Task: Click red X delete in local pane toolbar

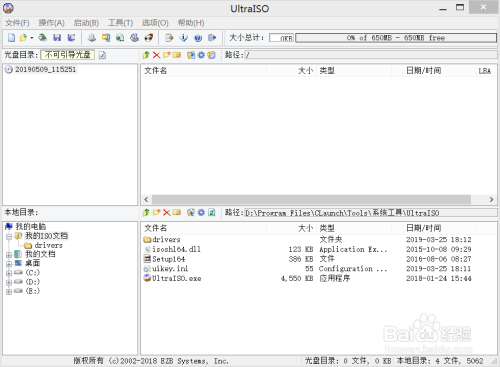Action: click(167, 212)
